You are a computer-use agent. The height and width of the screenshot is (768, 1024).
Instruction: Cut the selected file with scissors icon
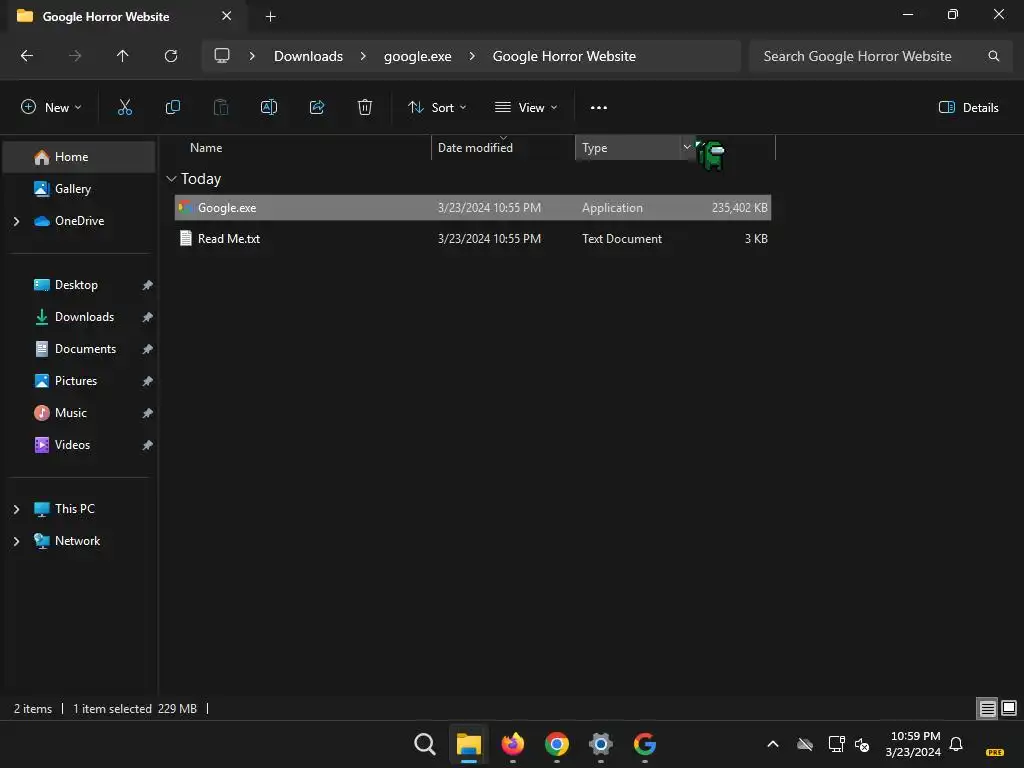point(125,108)
